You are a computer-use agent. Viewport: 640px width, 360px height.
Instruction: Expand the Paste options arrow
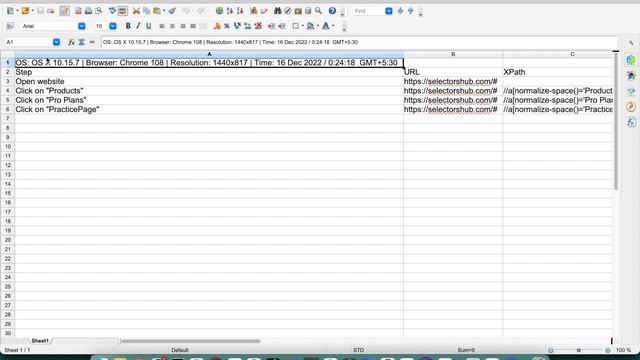[x=164, y=11]
